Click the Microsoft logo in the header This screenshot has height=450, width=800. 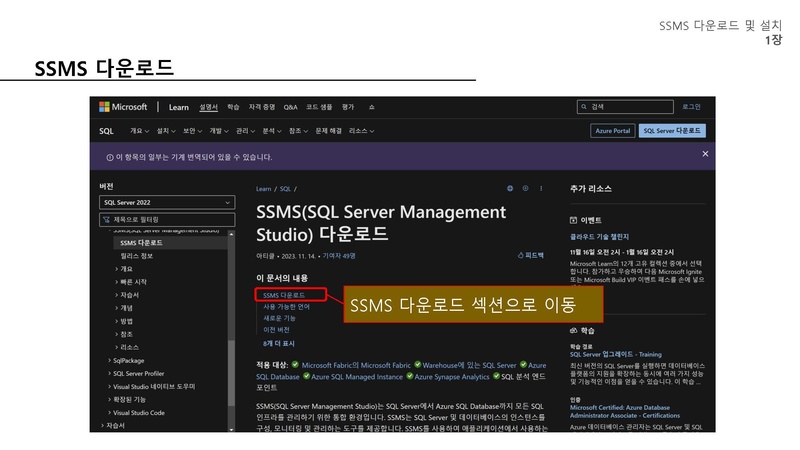coord(123,107)
